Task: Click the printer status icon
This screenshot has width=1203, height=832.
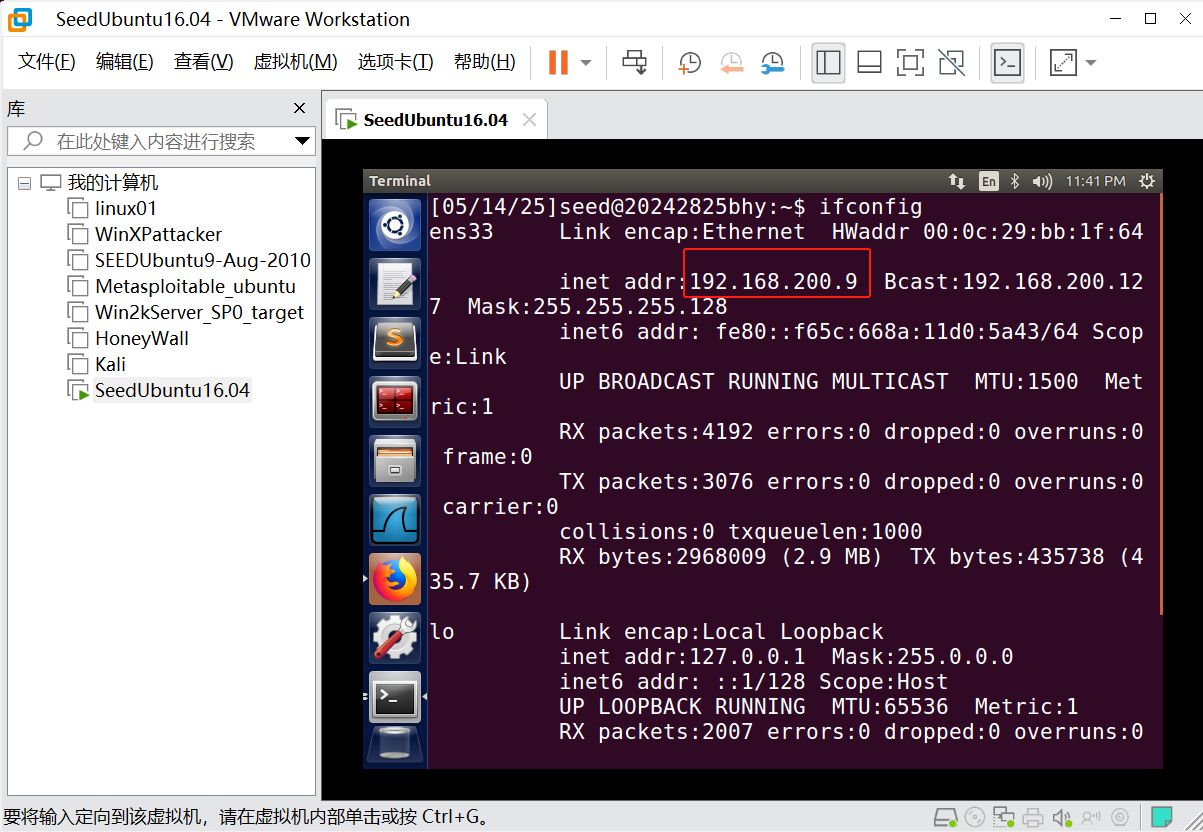Action: [x=1034, y=817]
